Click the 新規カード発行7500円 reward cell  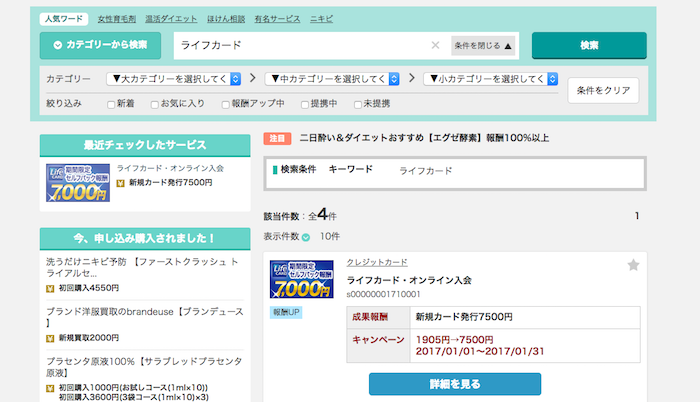coord(525,317)
